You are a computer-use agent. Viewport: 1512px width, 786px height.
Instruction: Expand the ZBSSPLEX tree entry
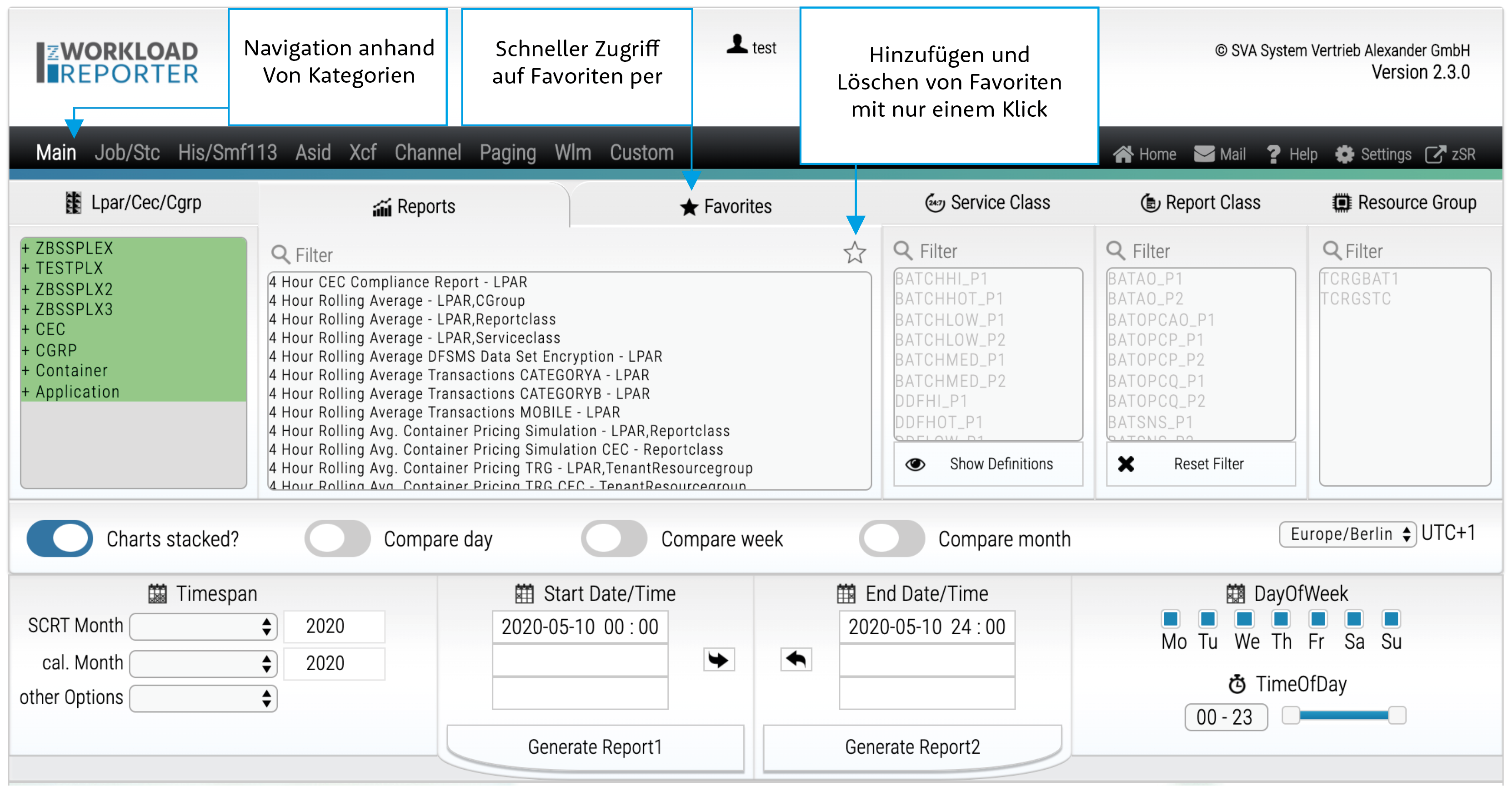click(x=25, y=248)
